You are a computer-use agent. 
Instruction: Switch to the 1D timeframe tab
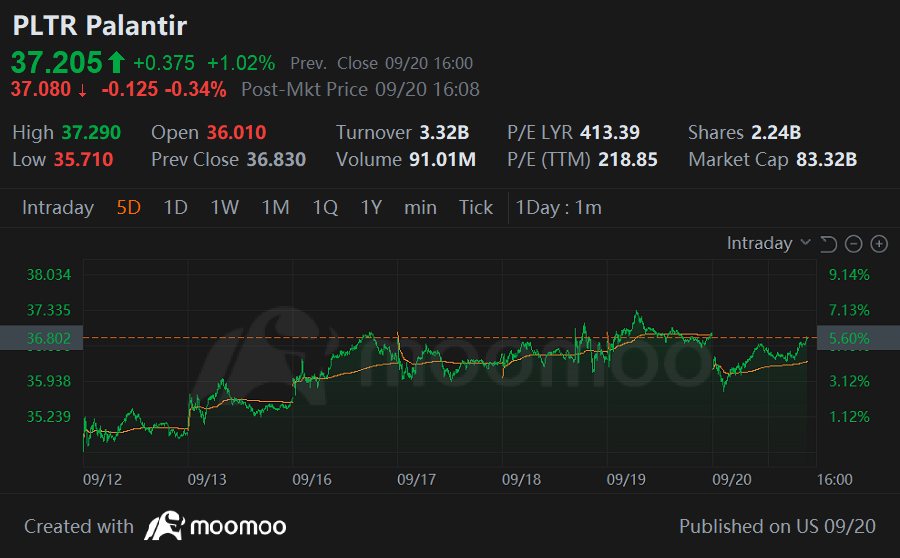(x=176, y=207)
